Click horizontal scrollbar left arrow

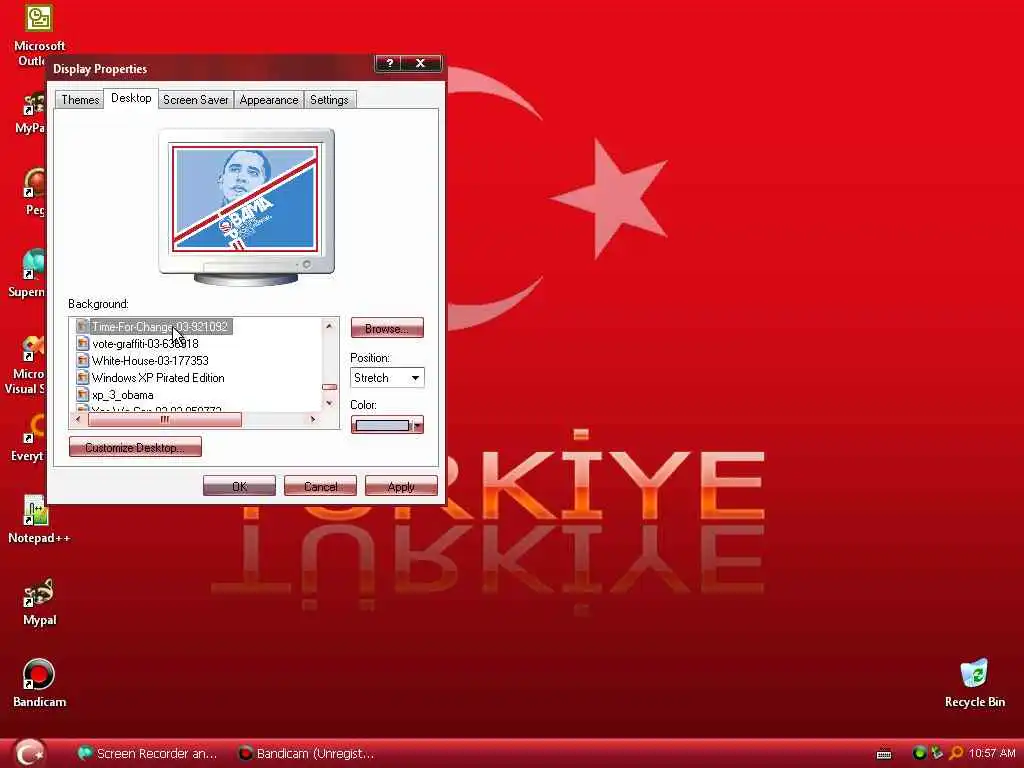tap(78, 419)
